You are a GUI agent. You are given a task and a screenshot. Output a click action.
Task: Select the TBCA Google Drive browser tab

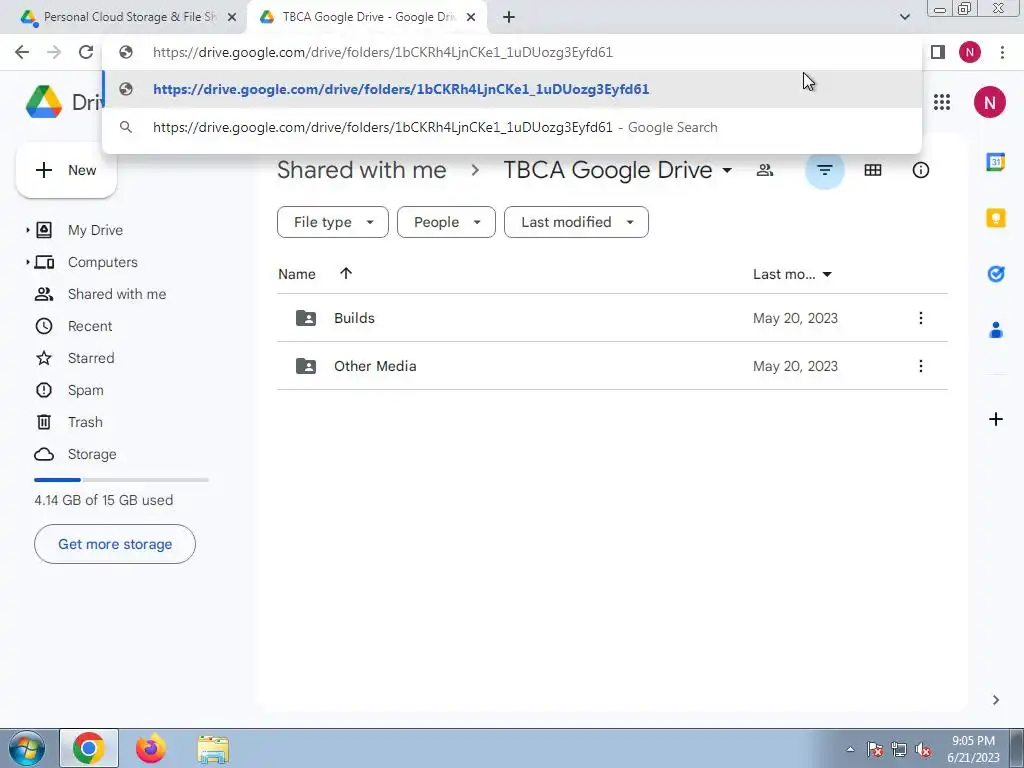click(366, 17)
